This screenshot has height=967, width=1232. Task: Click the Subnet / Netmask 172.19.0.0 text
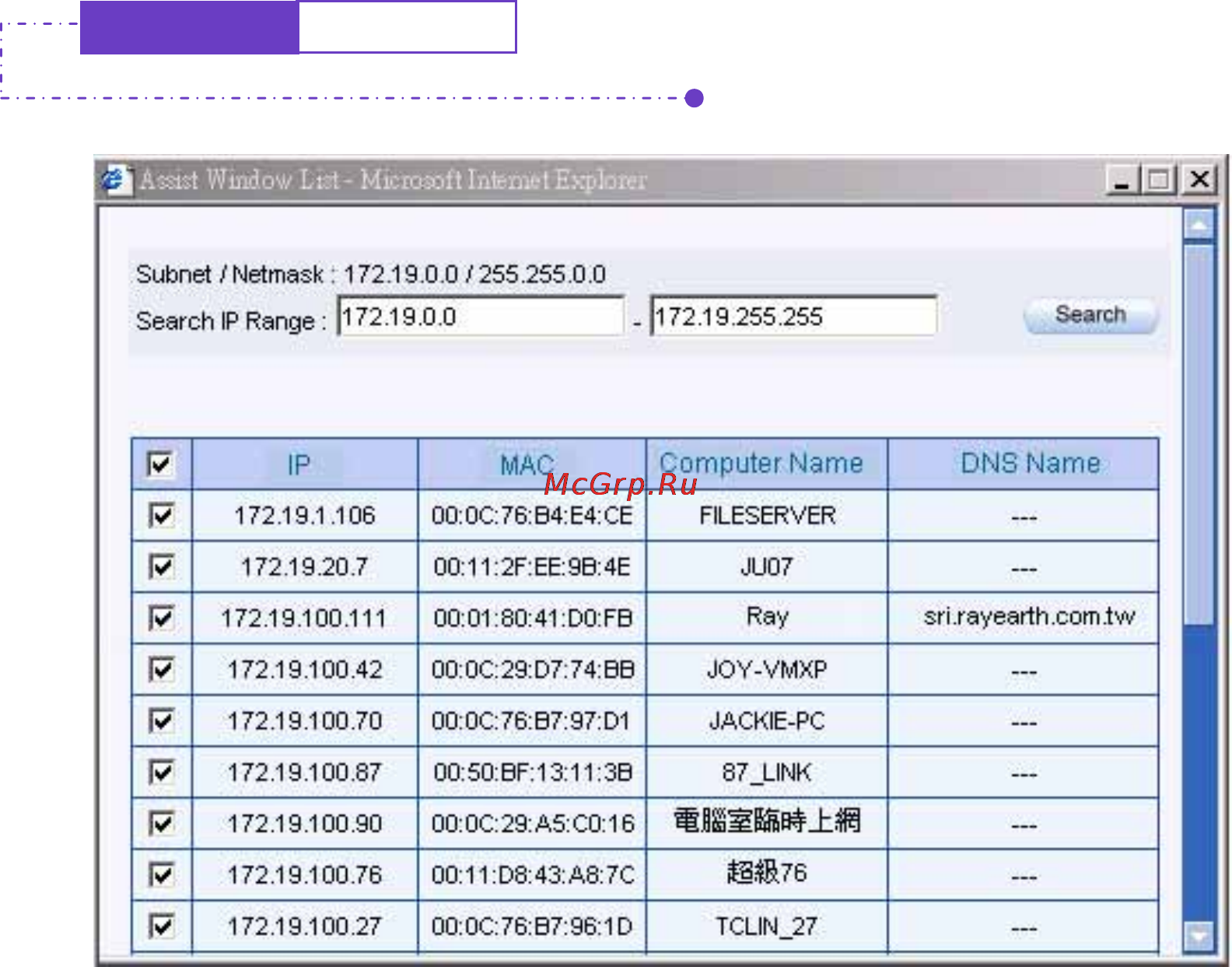coord(371,275)
